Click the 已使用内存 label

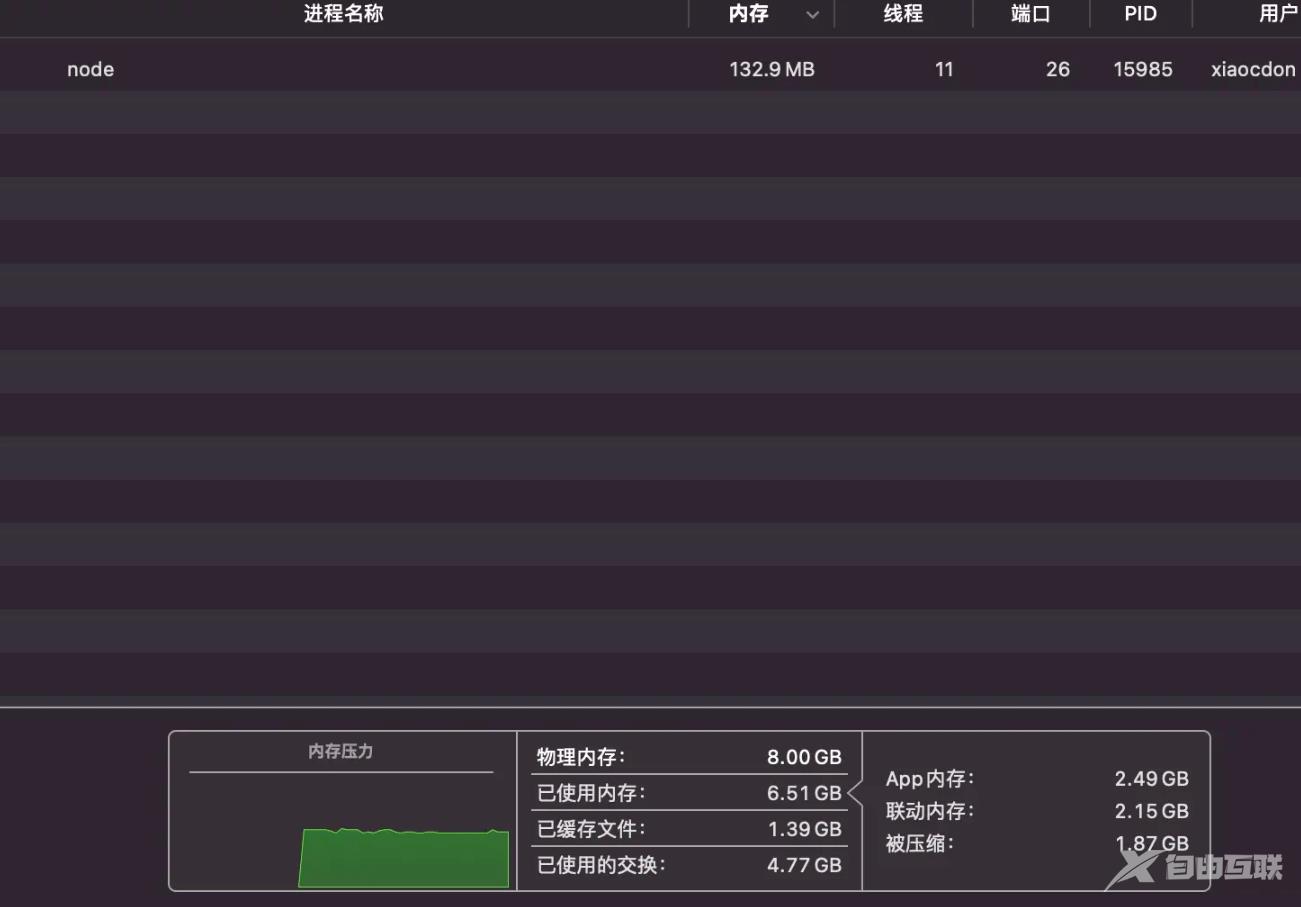(591, 793)
